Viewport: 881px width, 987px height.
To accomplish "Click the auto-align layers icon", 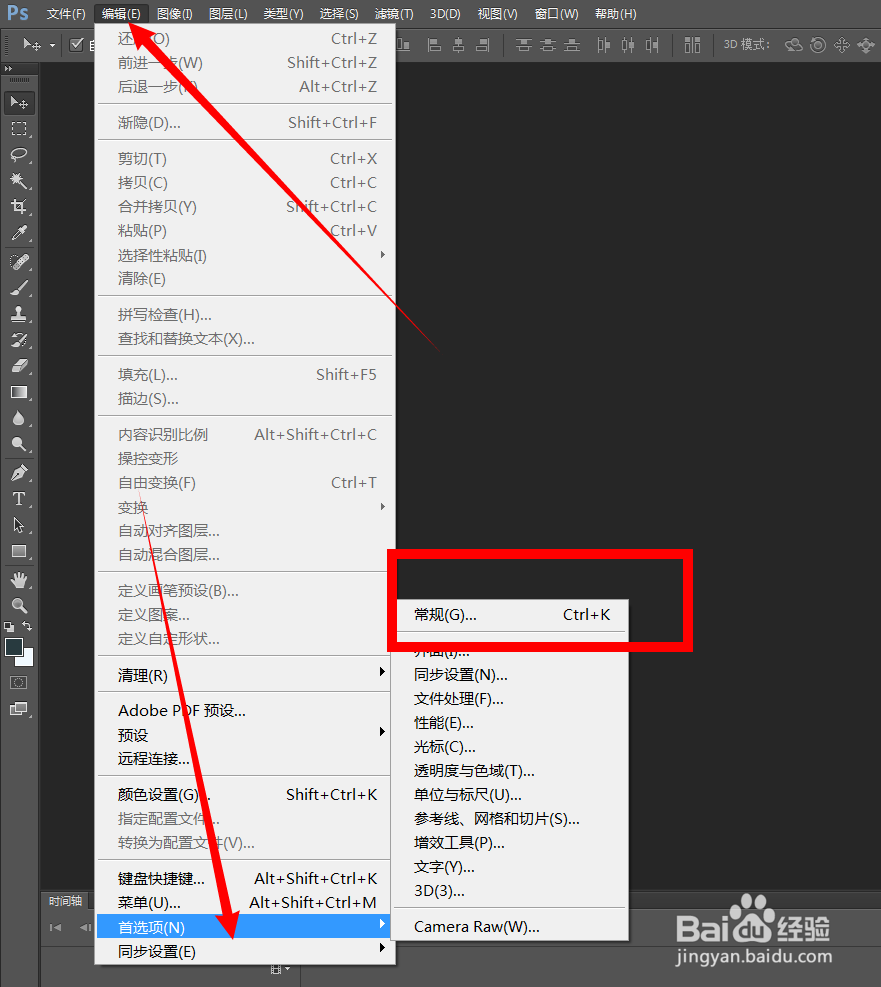I will coord(692,45).
